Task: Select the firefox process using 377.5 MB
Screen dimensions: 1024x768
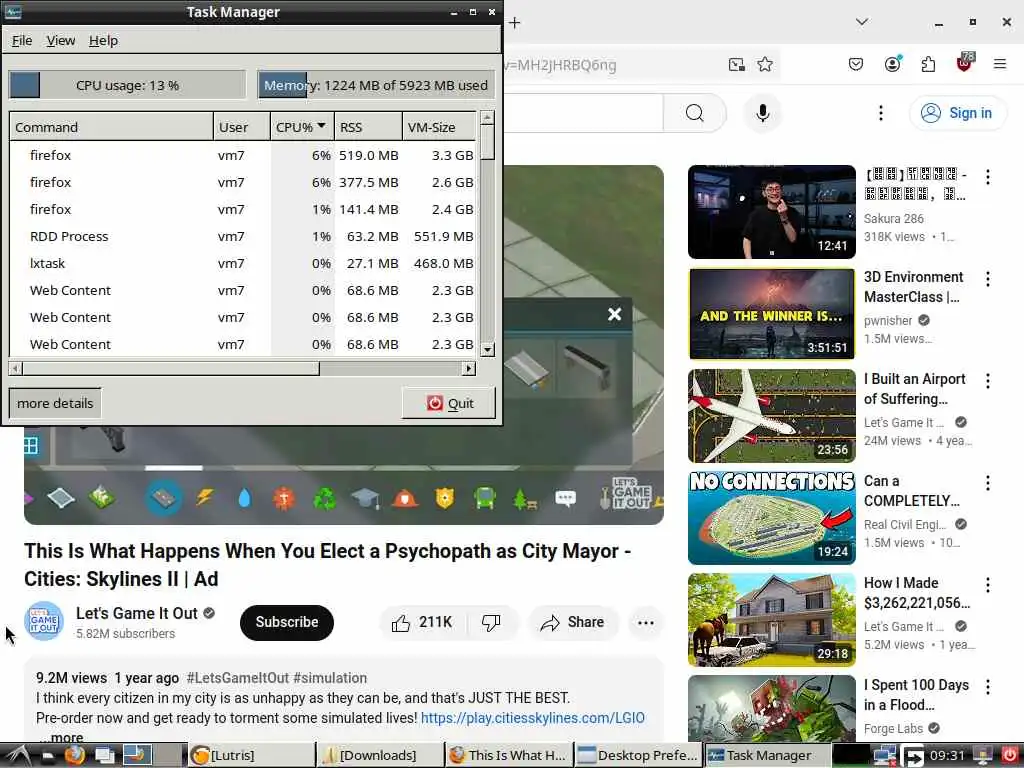Action: [x=242, y=182]
